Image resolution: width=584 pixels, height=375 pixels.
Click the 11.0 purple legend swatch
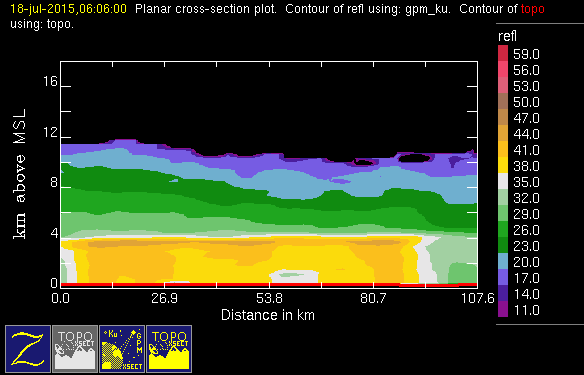coord(503,309)
